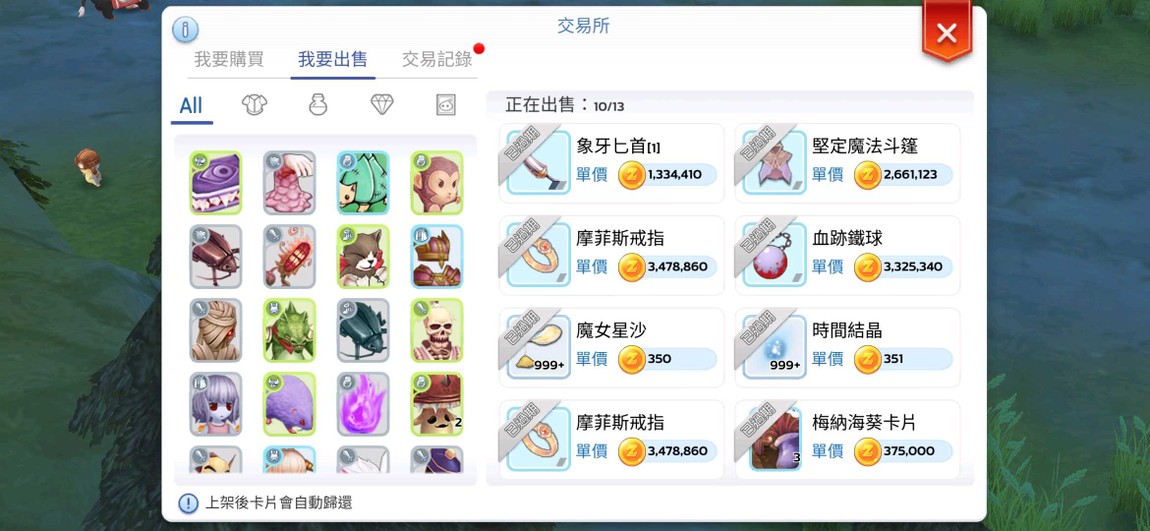The image size is (1150, 531).
Task: Open the 堅定魔法斗篷 listing
Action: click(x=848, y=164)
